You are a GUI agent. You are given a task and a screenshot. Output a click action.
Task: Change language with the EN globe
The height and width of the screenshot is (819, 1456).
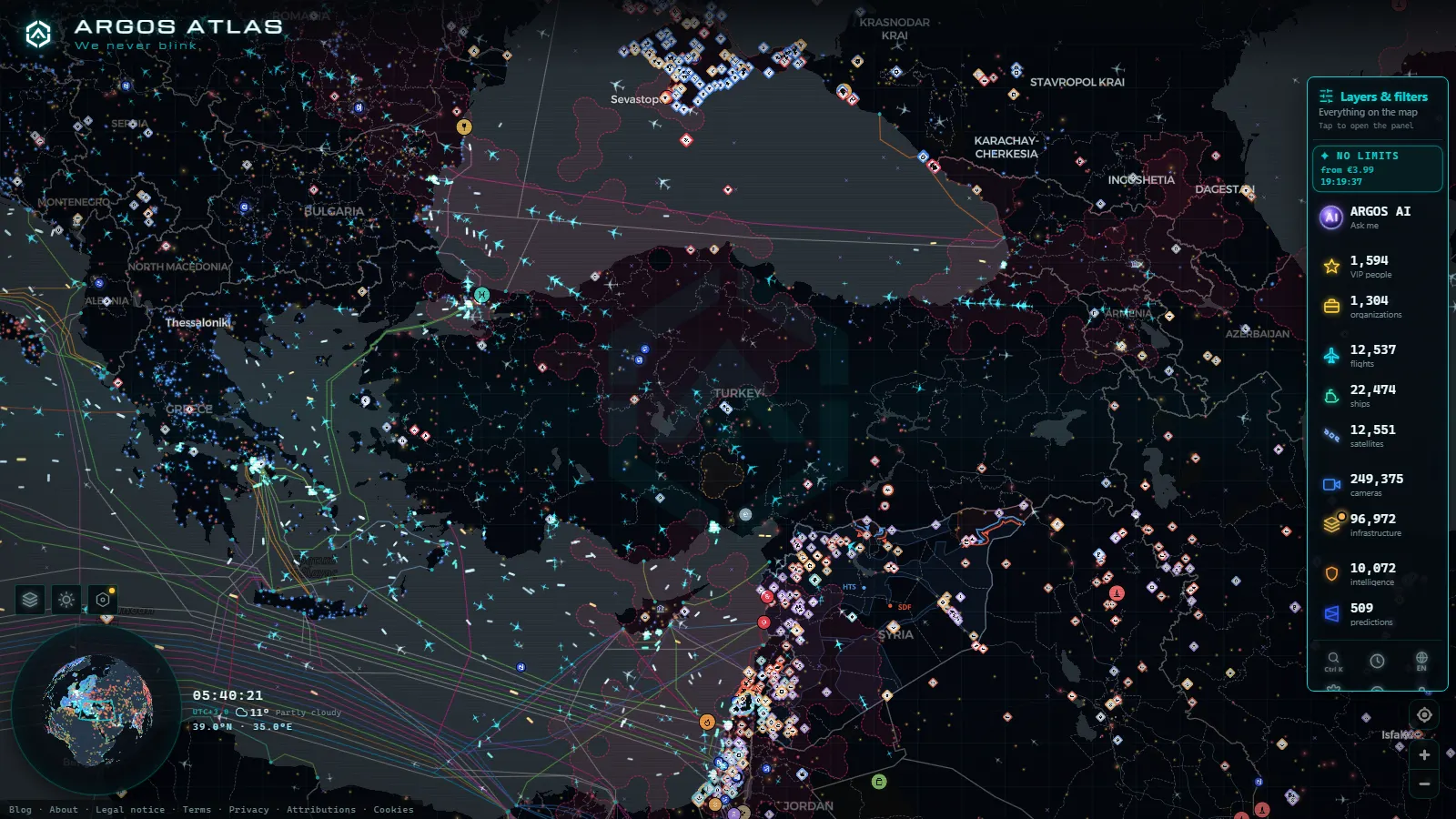(x=1421, y=661)
